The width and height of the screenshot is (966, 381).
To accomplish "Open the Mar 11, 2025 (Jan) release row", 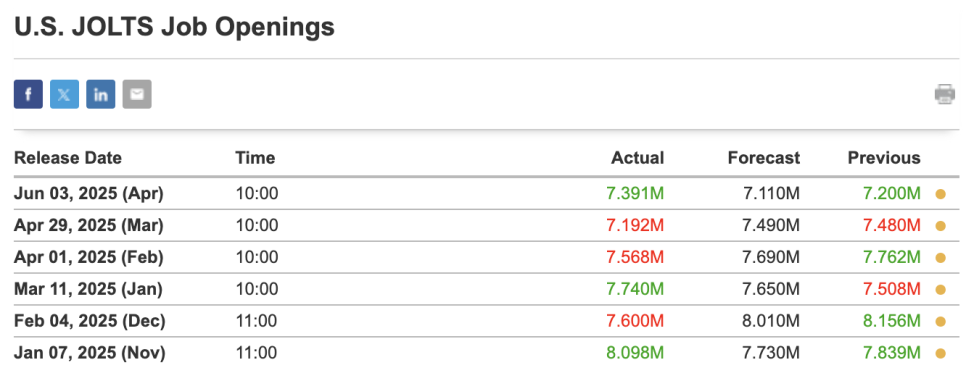I will pyautogui.click(x=486, y=289).
